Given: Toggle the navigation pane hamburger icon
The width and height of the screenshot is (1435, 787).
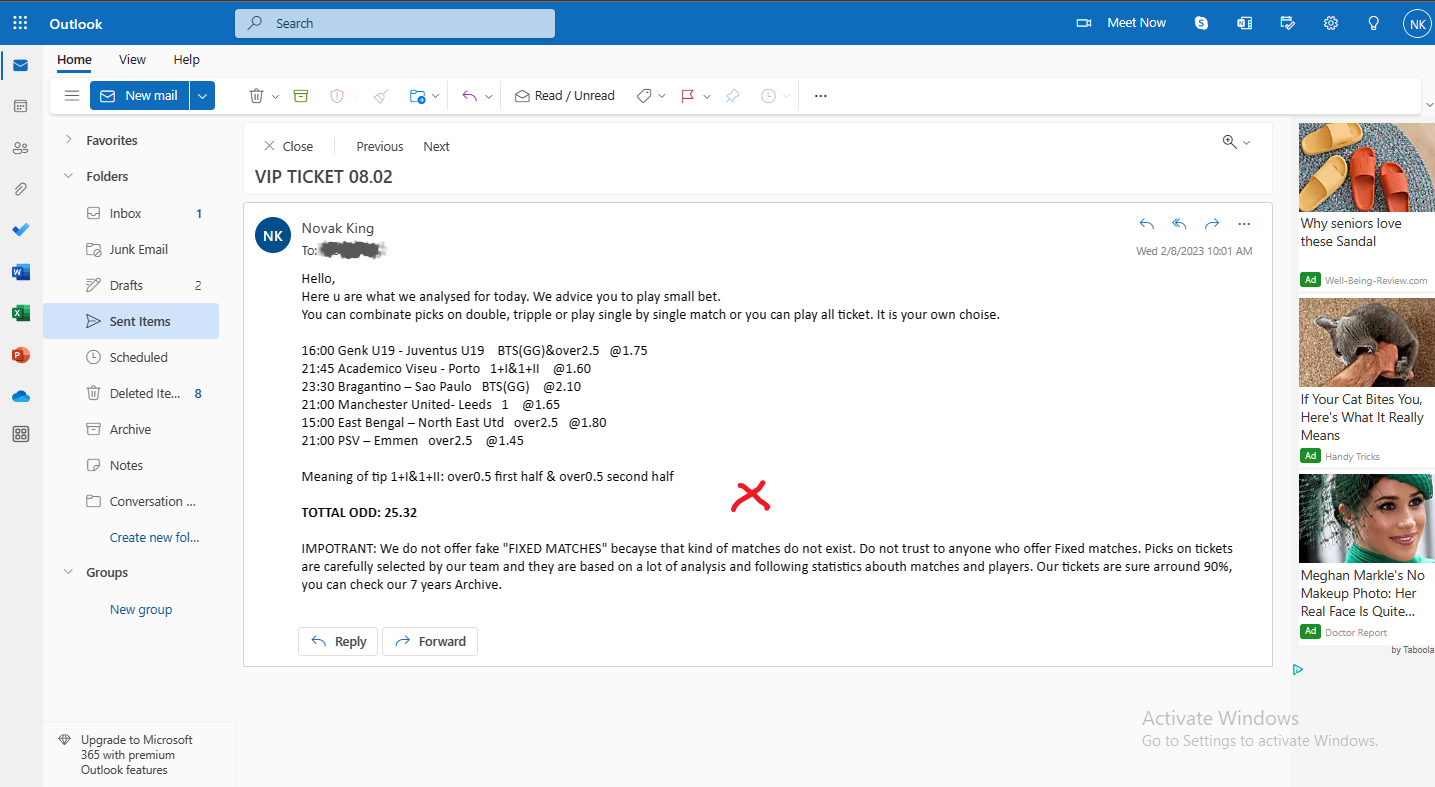Looking at the screenshot, I should [x=71, y=96].
